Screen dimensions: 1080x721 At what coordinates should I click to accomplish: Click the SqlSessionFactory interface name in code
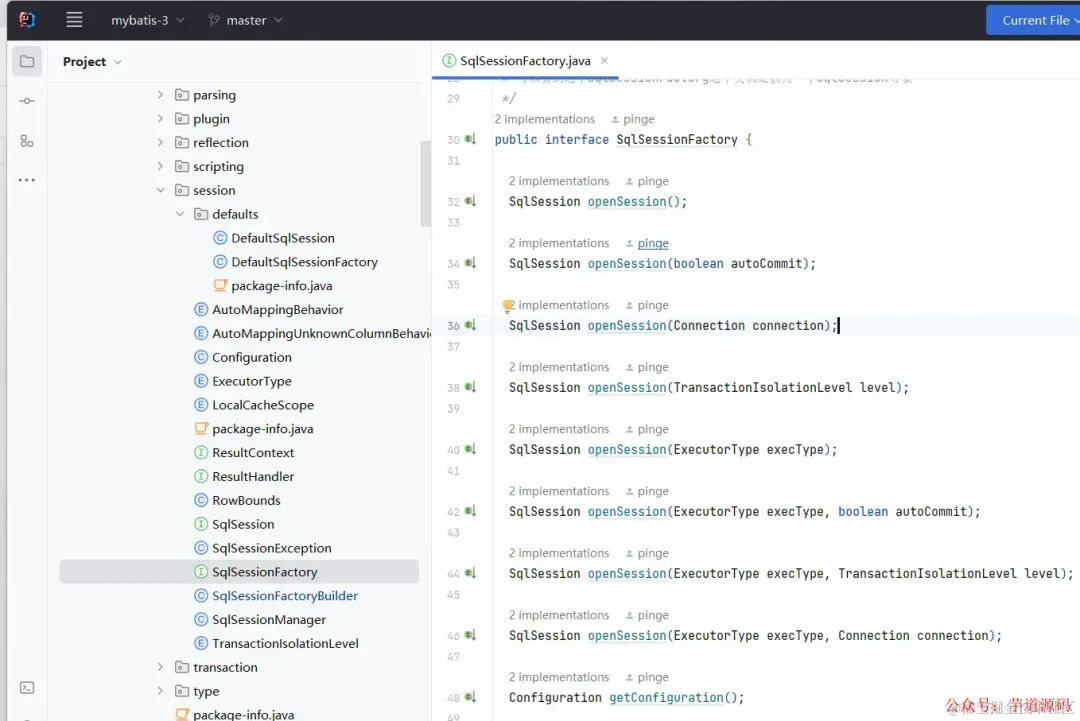click(676, 139)
